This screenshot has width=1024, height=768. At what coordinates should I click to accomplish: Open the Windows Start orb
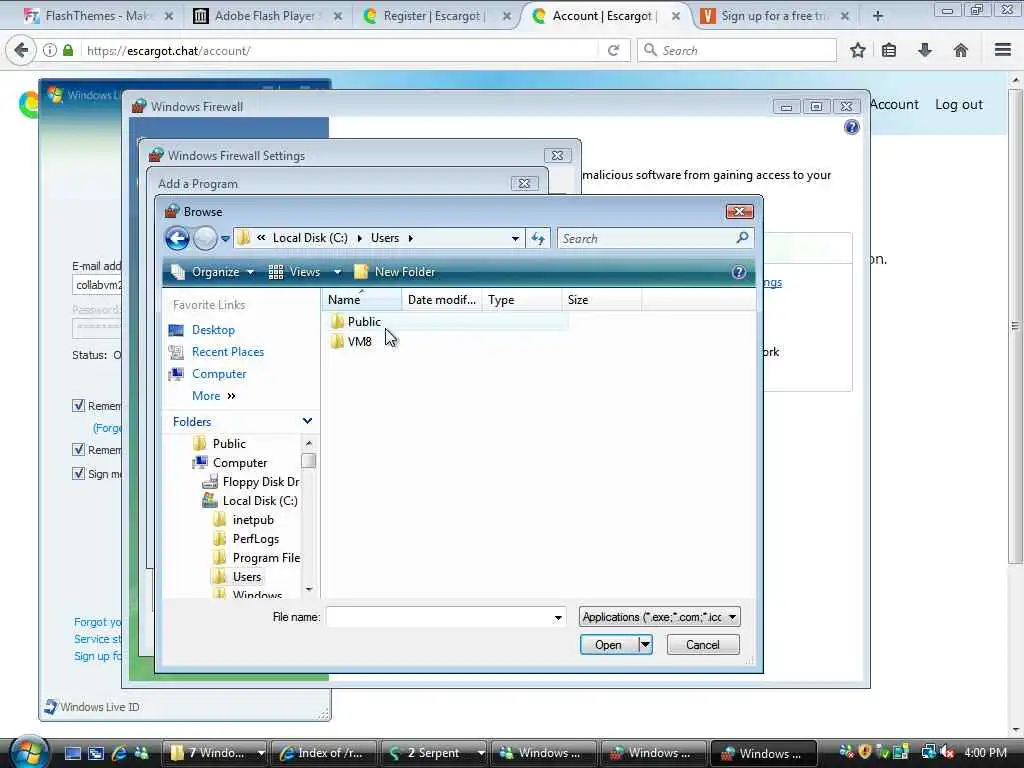tap(28, 752)
